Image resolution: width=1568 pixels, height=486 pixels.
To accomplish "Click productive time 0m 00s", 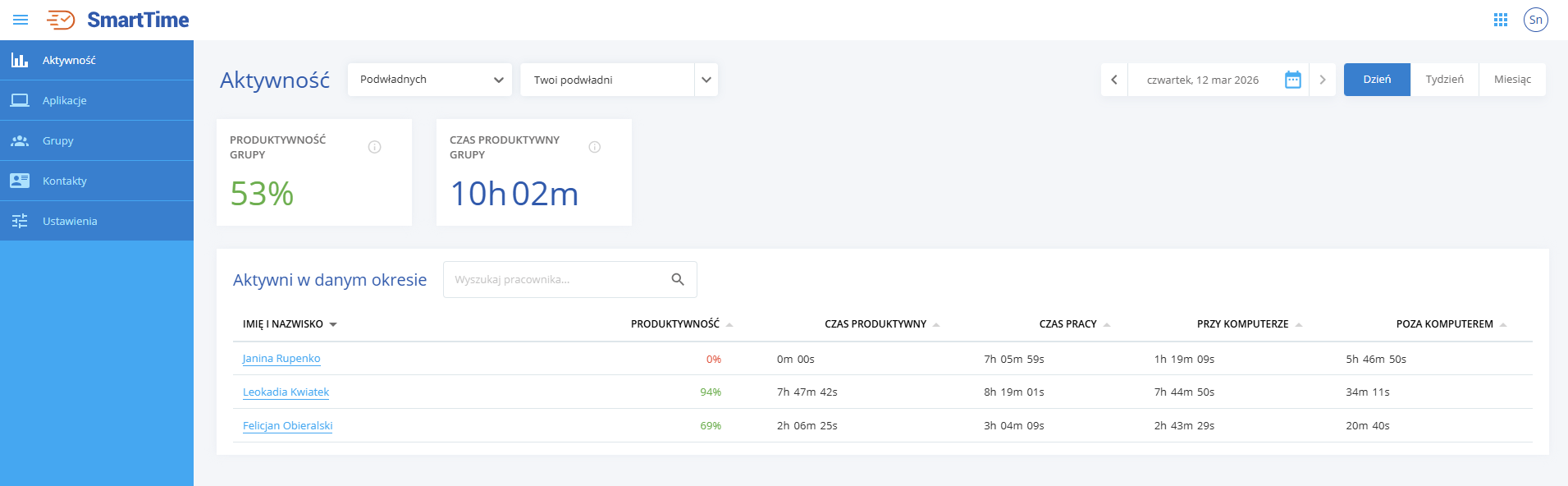I will [796, 360].
